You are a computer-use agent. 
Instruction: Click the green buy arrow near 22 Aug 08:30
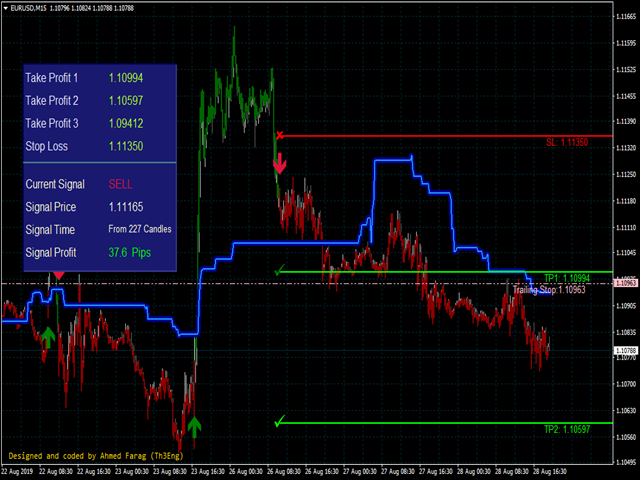tap(48, 337)
